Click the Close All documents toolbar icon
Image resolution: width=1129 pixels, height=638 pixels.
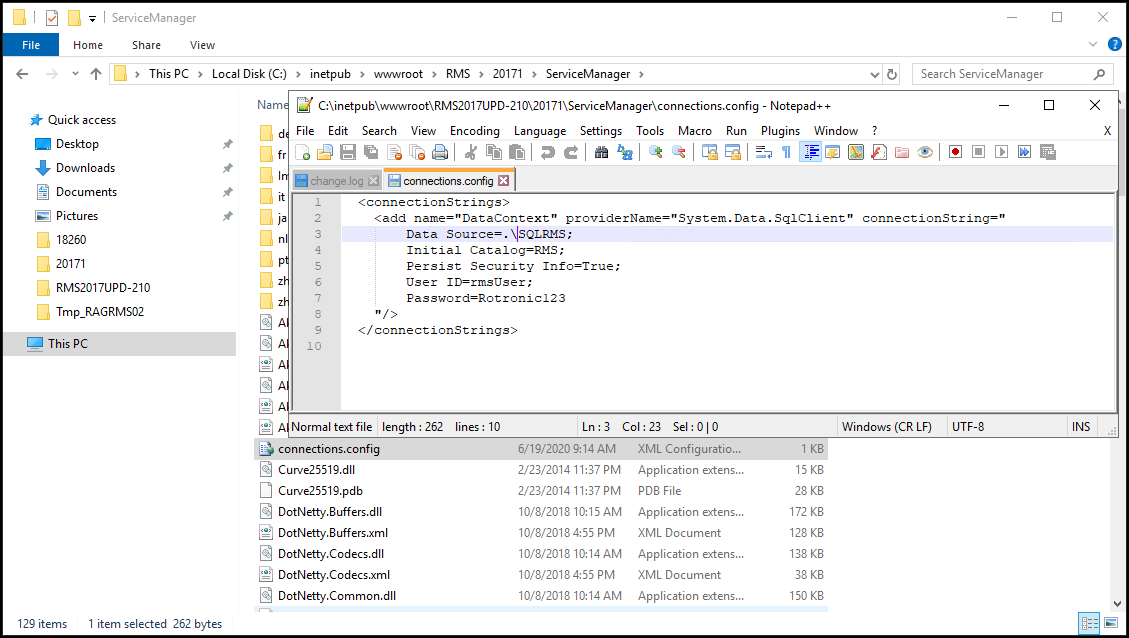coord(417,153)
